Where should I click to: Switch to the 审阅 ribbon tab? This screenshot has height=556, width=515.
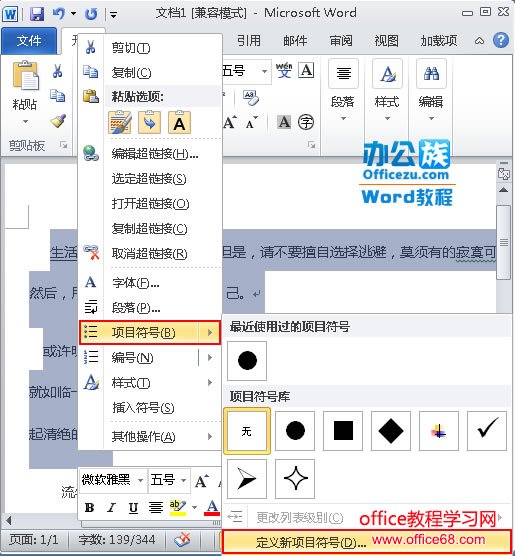pos(340,41)
